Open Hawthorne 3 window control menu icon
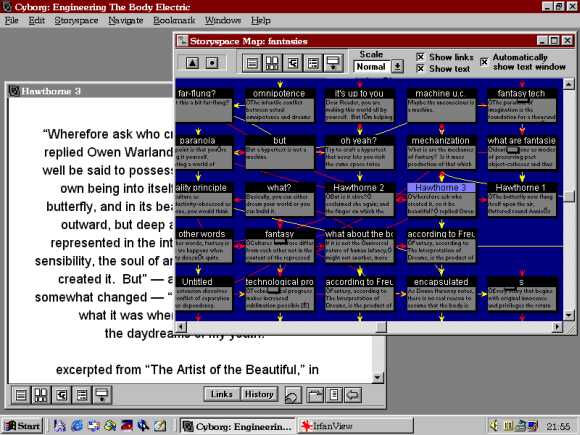The image size is (580, 435). [x=14, y=91]
